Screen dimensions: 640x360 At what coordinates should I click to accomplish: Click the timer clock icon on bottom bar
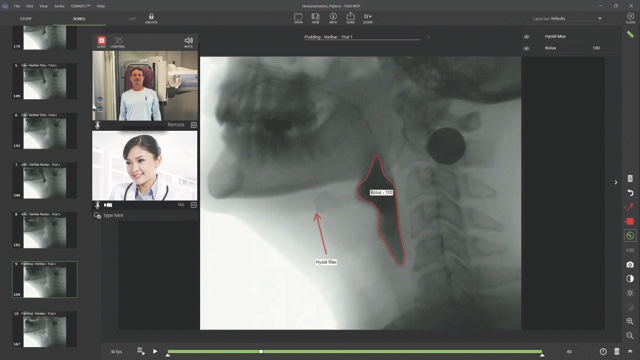tap(603, 351)
